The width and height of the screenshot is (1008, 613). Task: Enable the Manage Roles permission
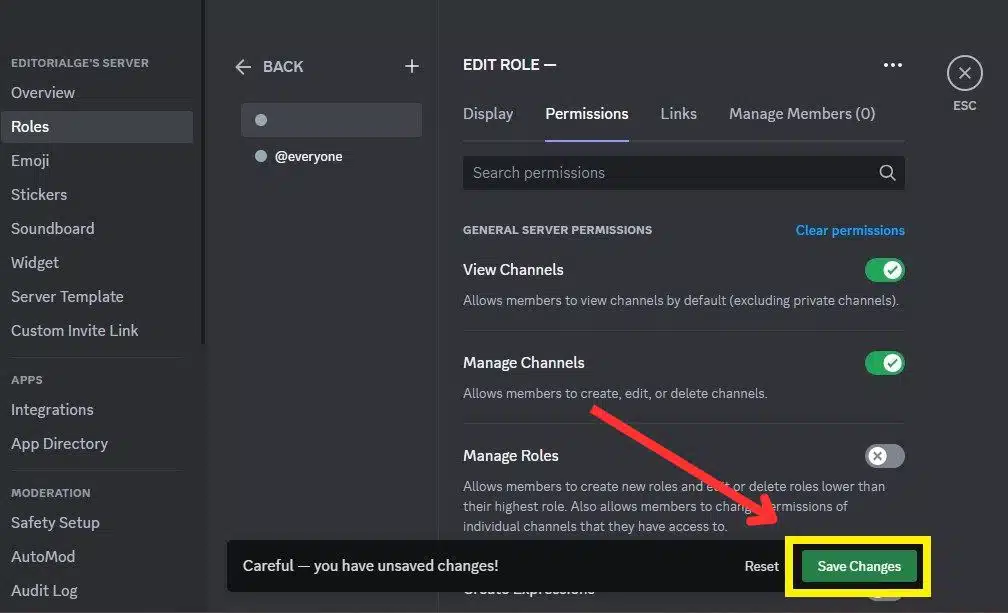[884, 455]
